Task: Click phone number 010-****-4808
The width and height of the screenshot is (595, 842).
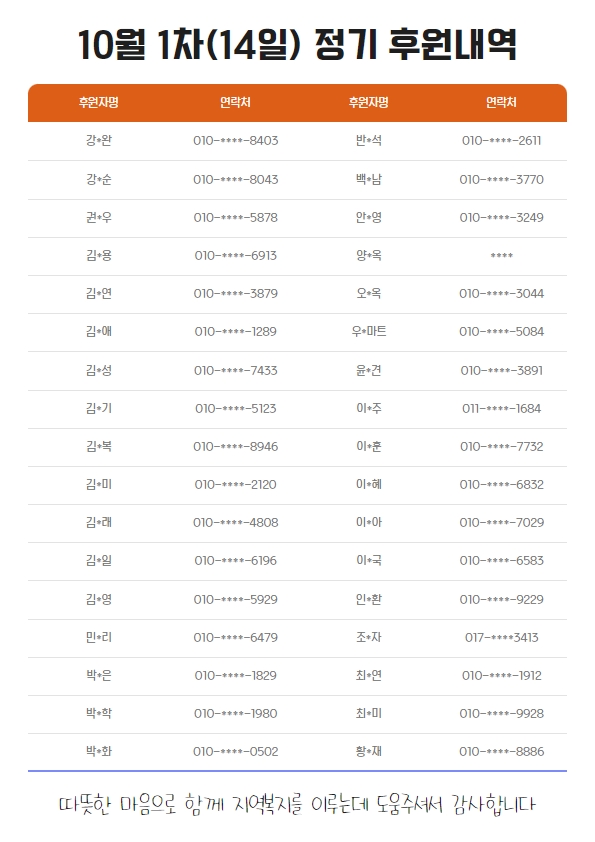Action: coord(236,522)
